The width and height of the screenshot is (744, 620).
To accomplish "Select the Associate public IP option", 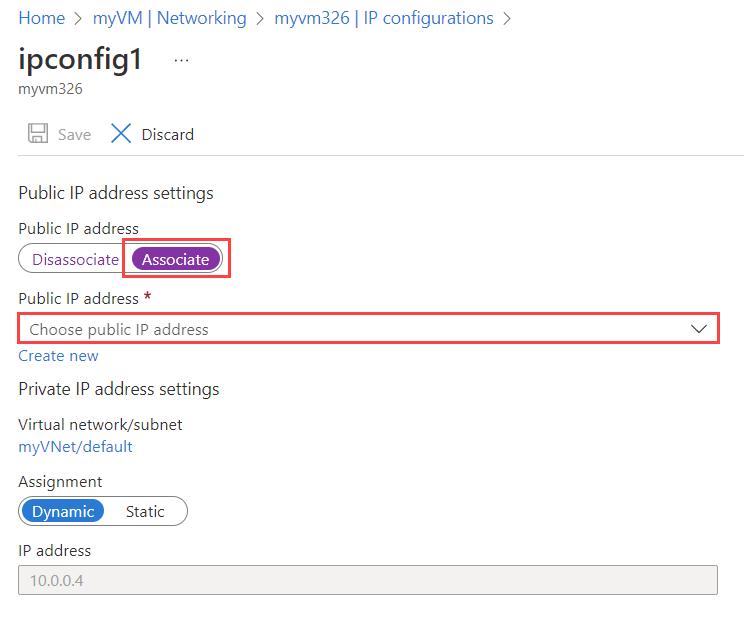I will coord(176,259).
